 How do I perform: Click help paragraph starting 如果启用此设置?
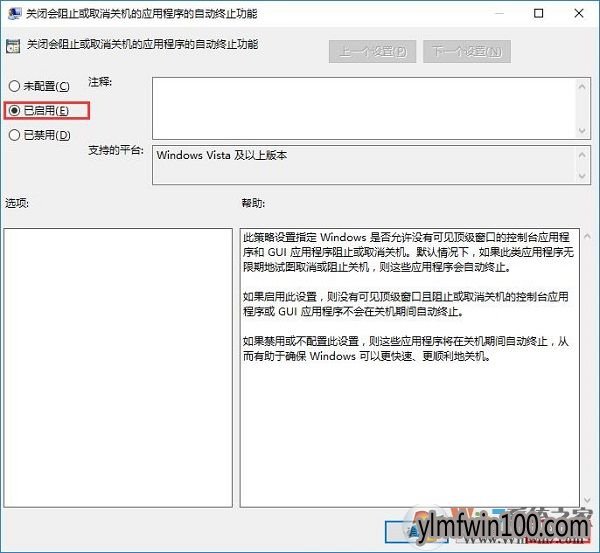(406, 304)
